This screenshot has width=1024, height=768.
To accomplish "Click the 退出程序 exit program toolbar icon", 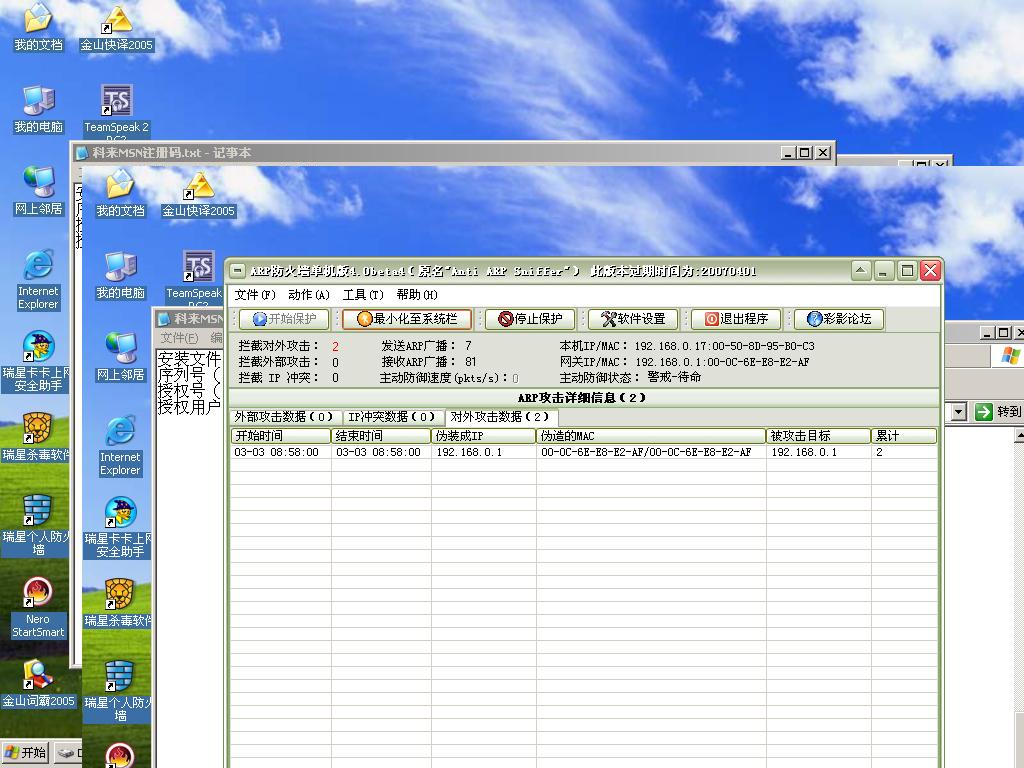I will [734, 319].
